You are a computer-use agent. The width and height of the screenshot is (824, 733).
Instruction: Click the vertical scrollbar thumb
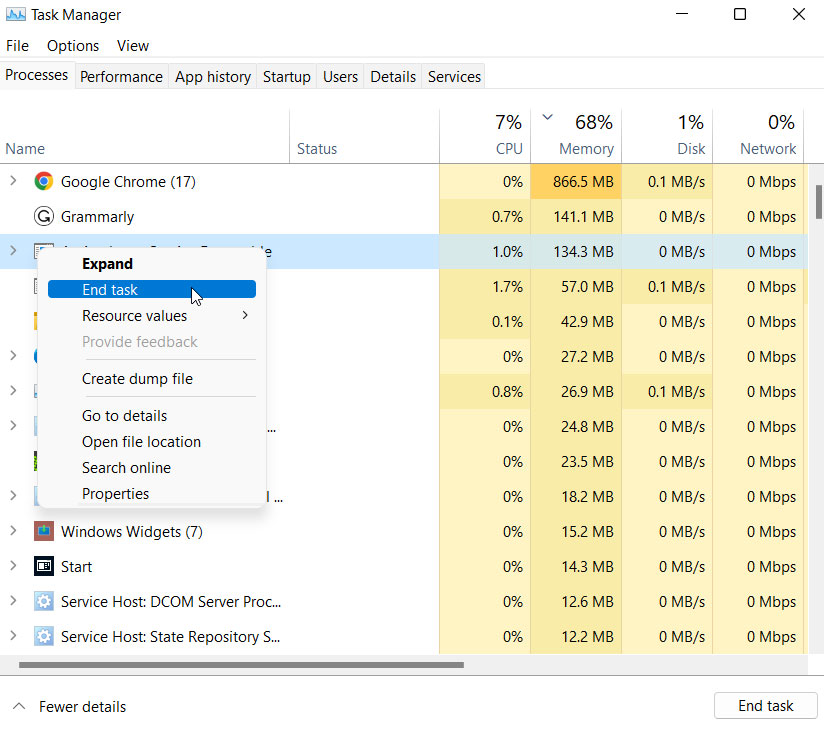point(819,202)
